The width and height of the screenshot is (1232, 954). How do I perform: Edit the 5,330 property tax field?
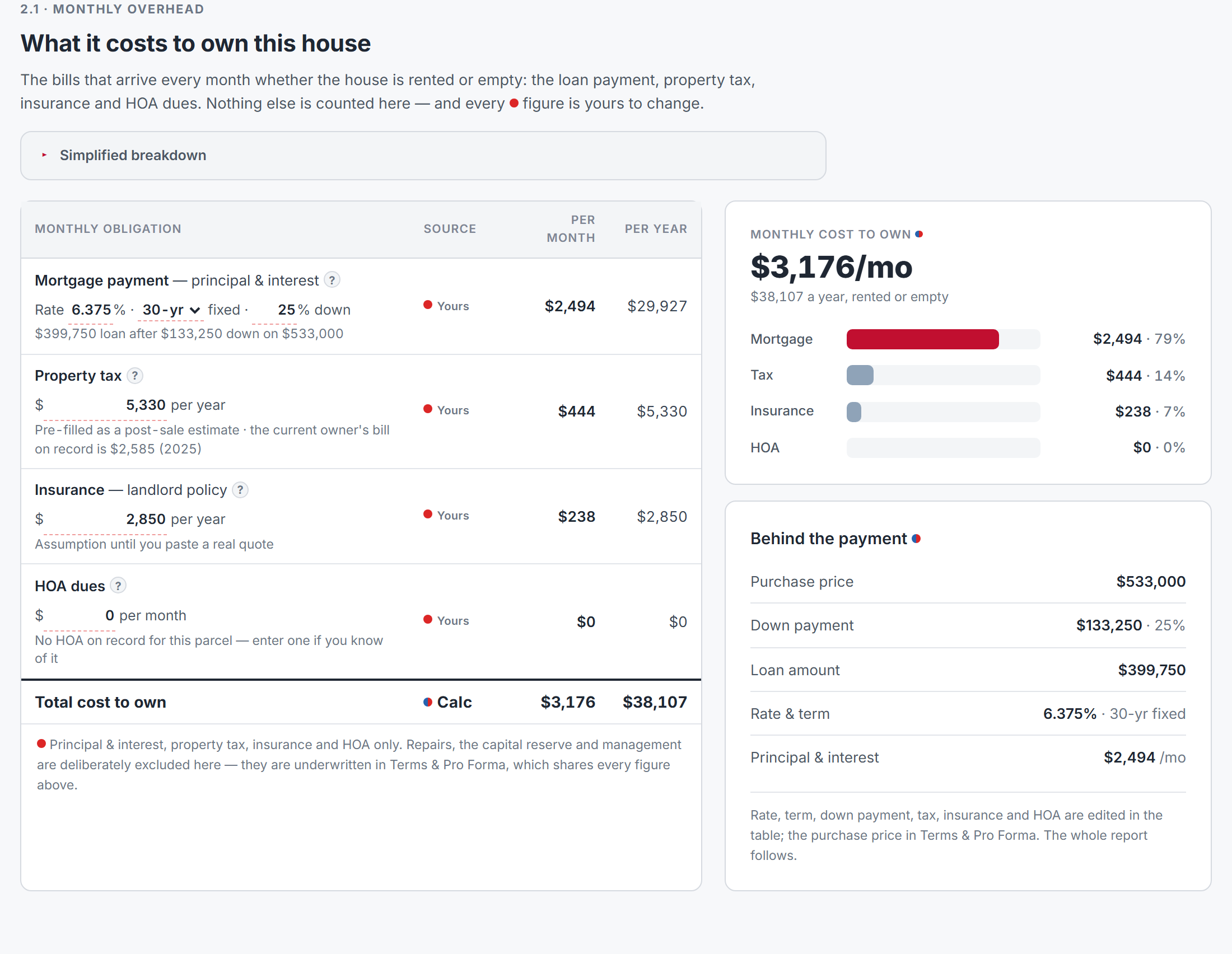point(105,406)
